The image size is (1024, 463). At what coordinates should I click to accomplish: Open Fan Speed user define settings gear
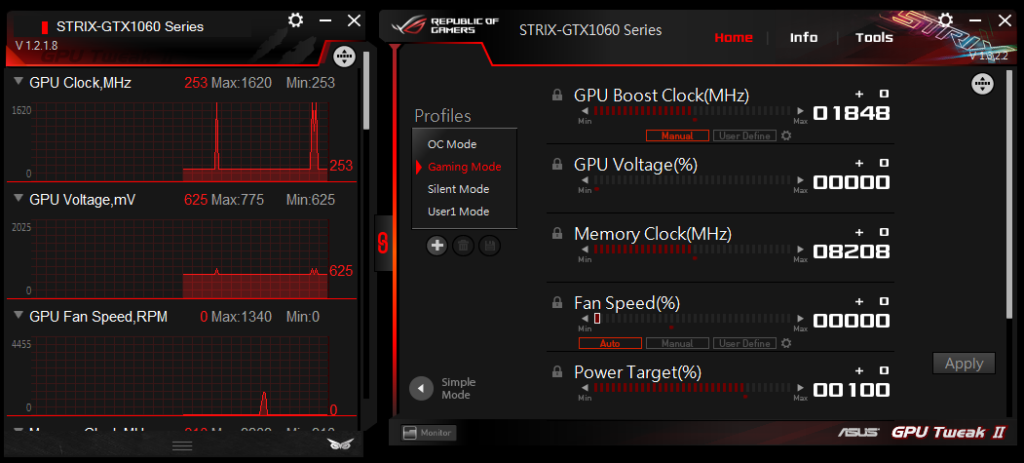click(x=786, y=343)
